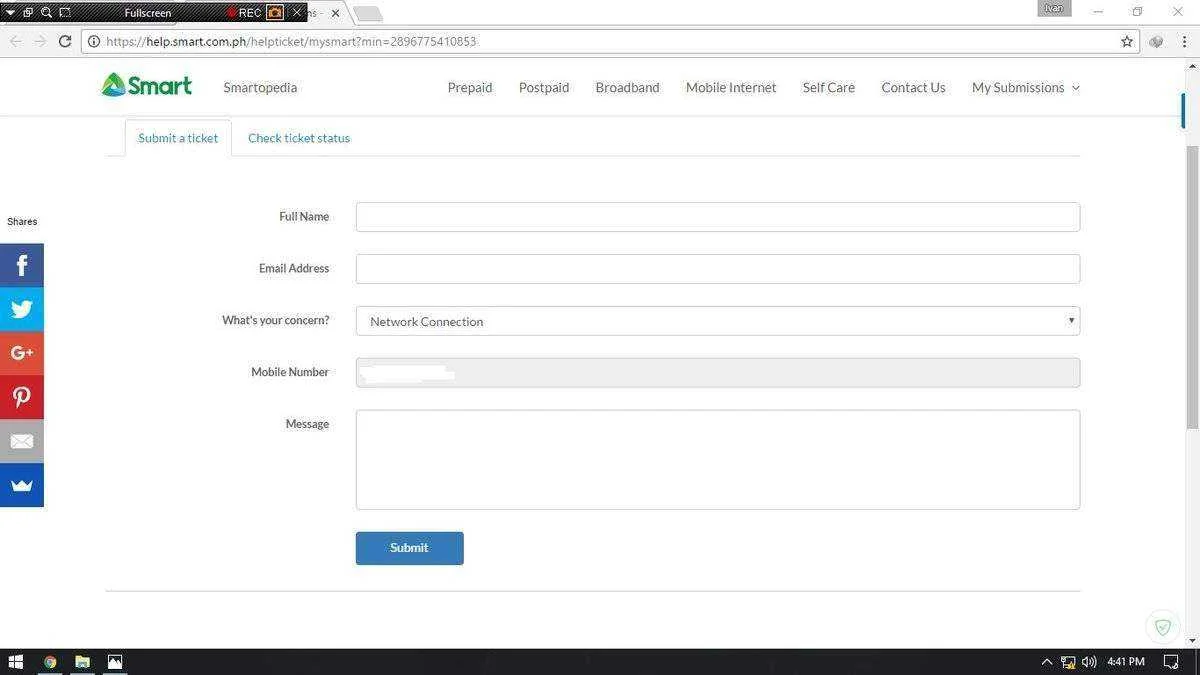The image size is (1200, 675).
Task: Click inside the Message text area
Action: click(x=718, y=460)
